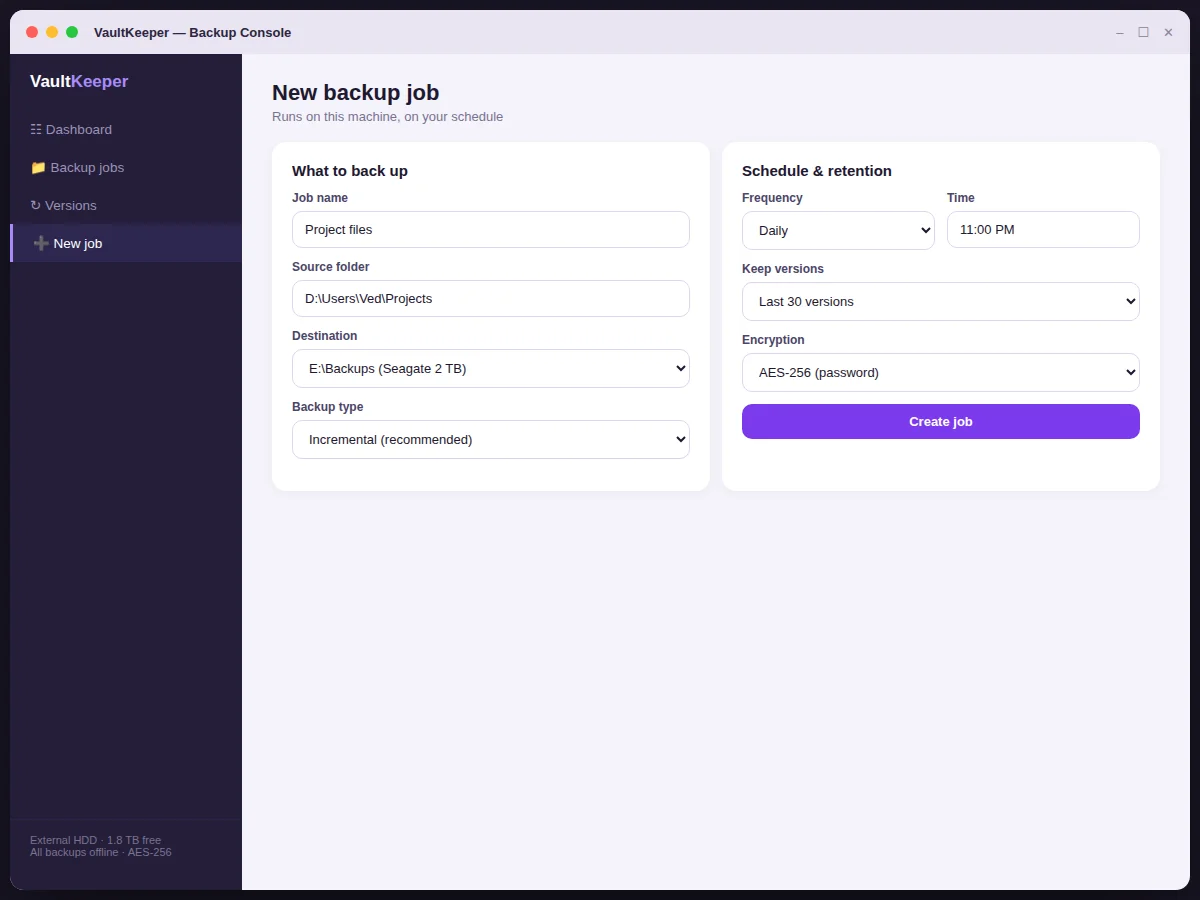Click the Versions refresh-arrow icon
Image resolution: width=1200 pixels, height=900 pixels.
tap(35, 206)
